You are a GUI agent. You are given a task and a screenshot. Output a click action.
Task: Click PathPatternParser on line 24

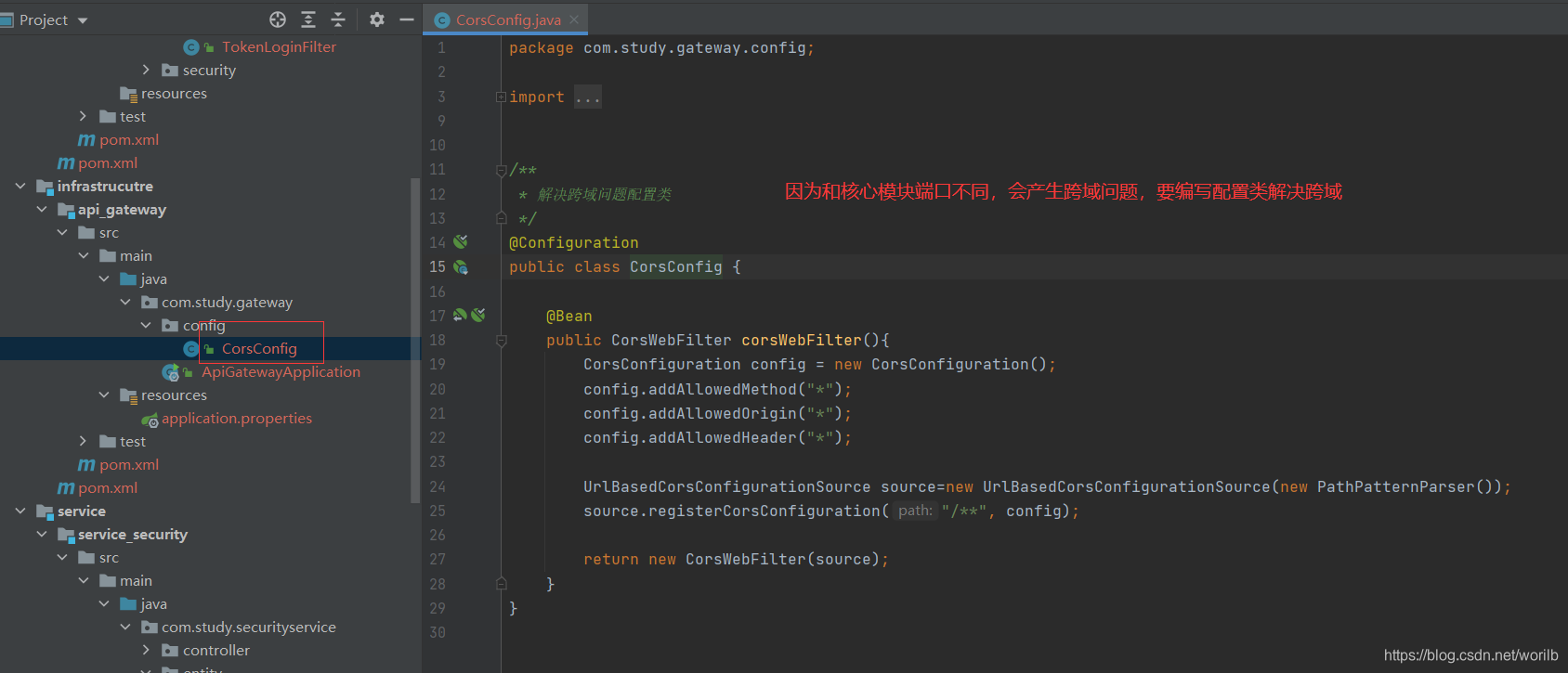coord(1395,486)
